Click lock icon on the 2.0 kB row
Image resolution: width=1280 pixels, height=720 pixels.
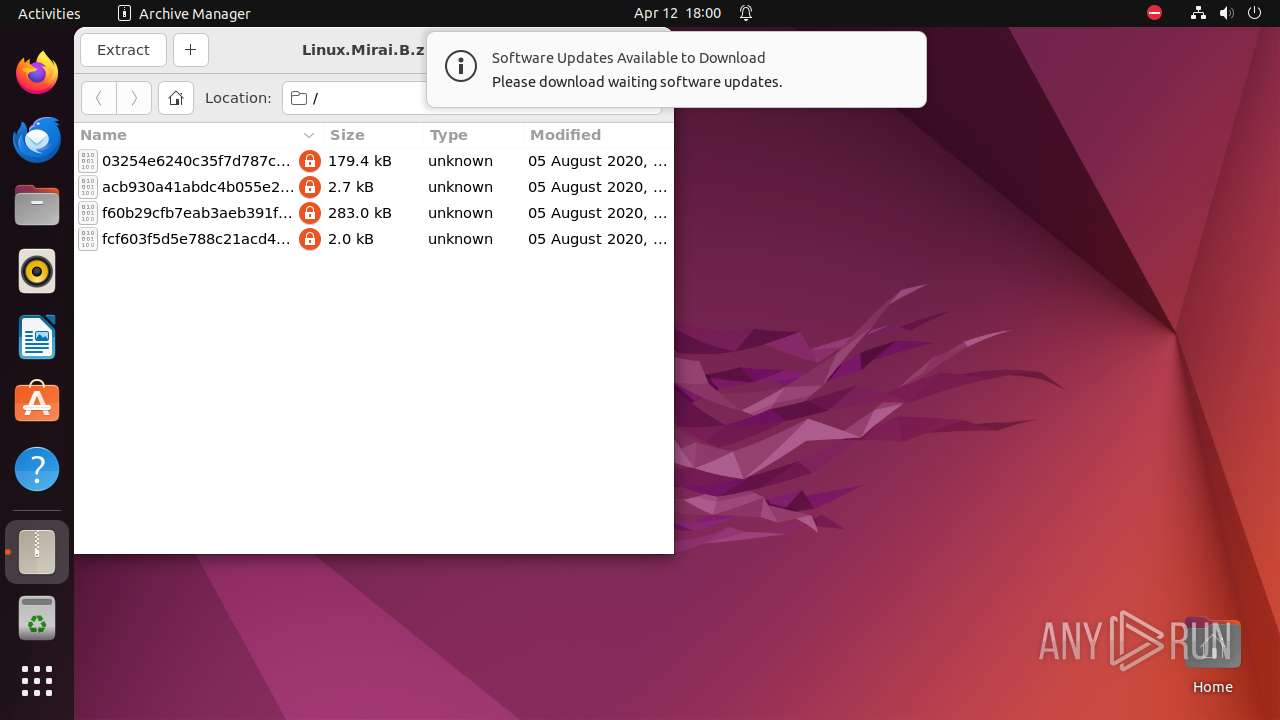(x=310, y=239)
